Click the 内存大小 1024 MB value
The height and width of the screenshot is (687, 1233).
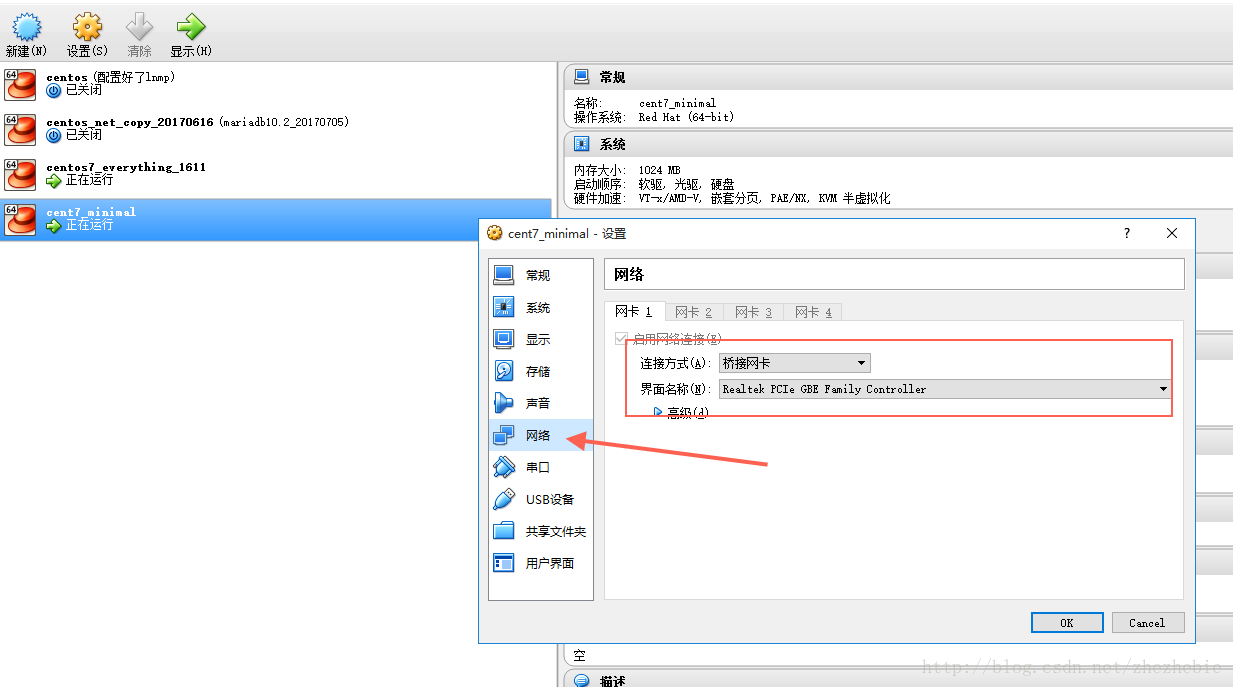(x=659, y=171)
